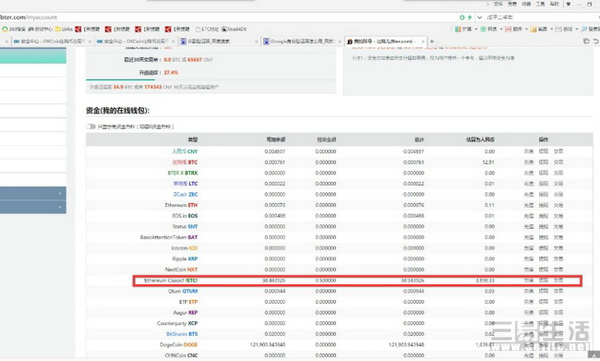Click the undo closed tab arrow icon
600x361 pixels.
tap(596, 41)
